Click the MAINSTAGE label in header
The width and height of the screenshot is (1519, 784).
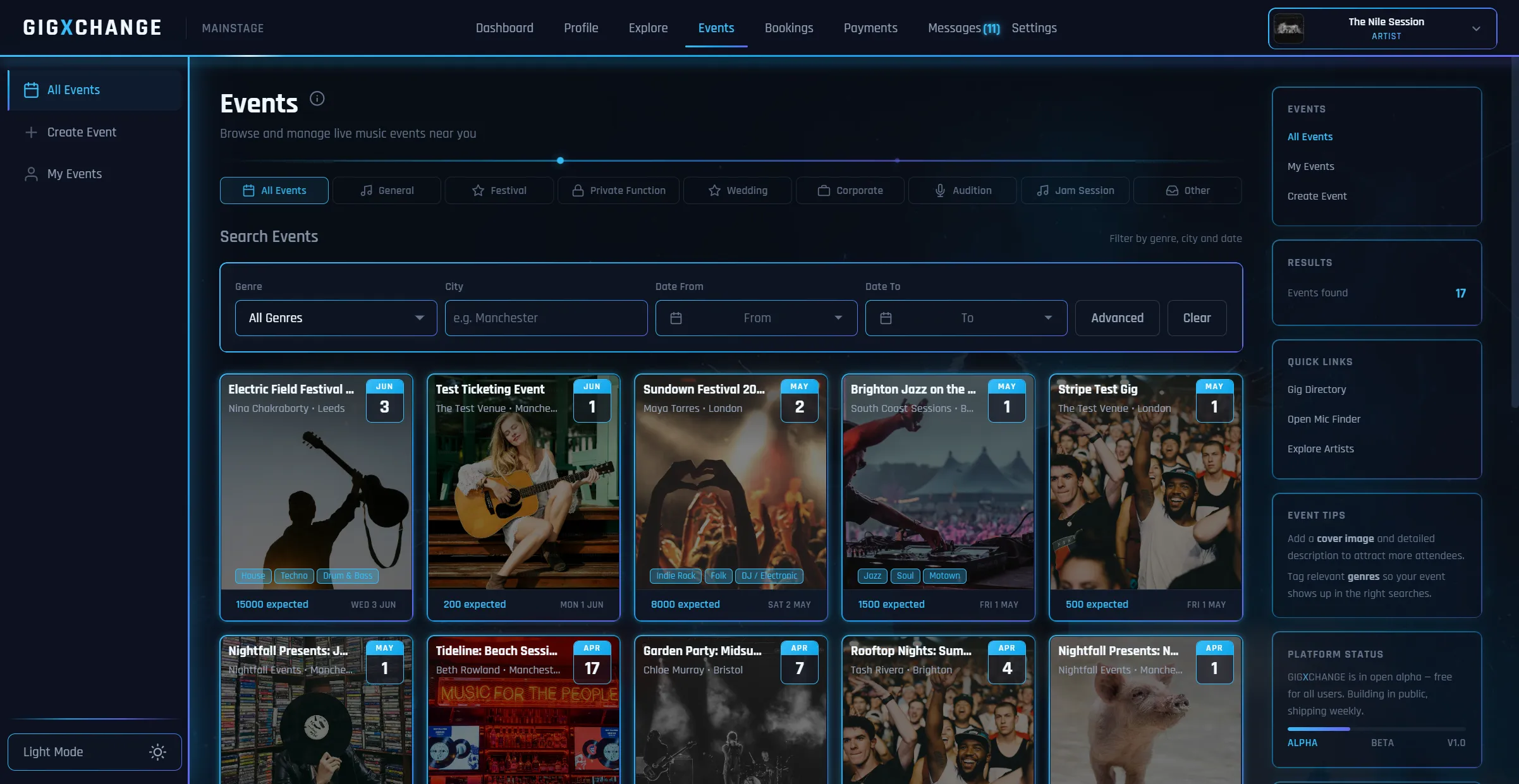coord(233,28)
